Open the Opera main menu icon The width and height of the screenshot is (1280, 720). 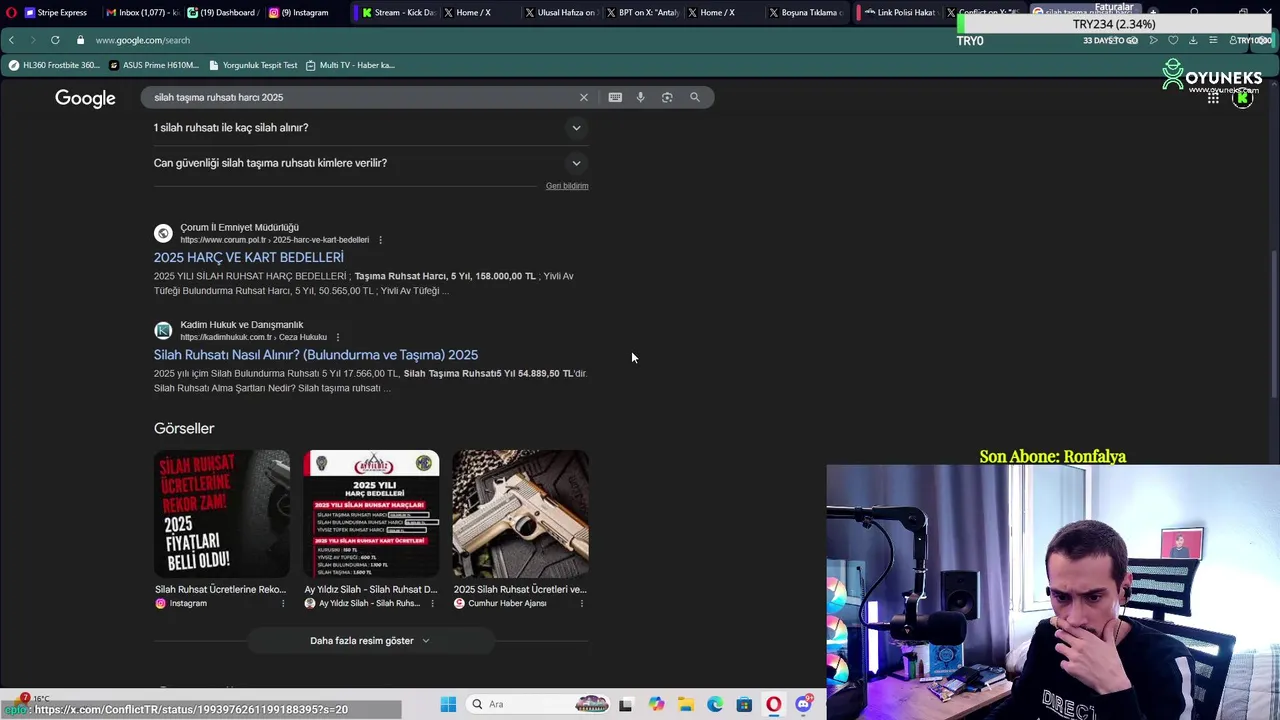click(10, 12)
